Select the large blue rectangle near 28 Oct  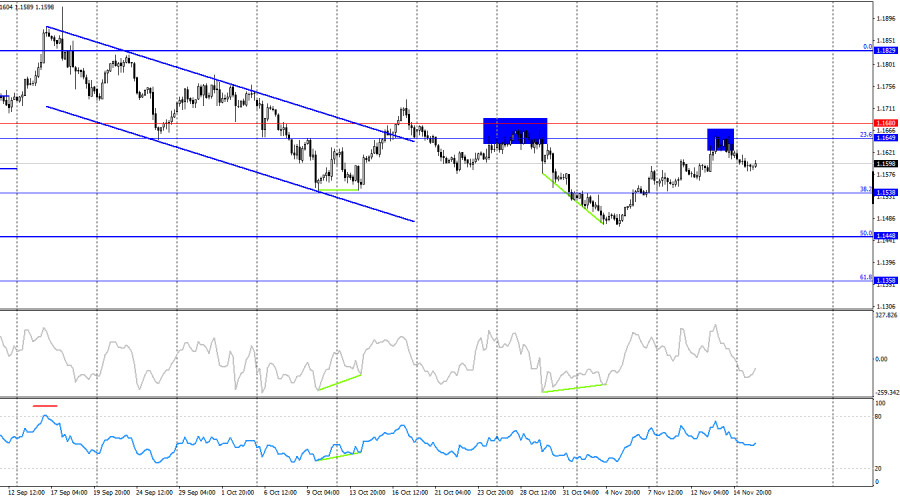[x=515, y=131]
